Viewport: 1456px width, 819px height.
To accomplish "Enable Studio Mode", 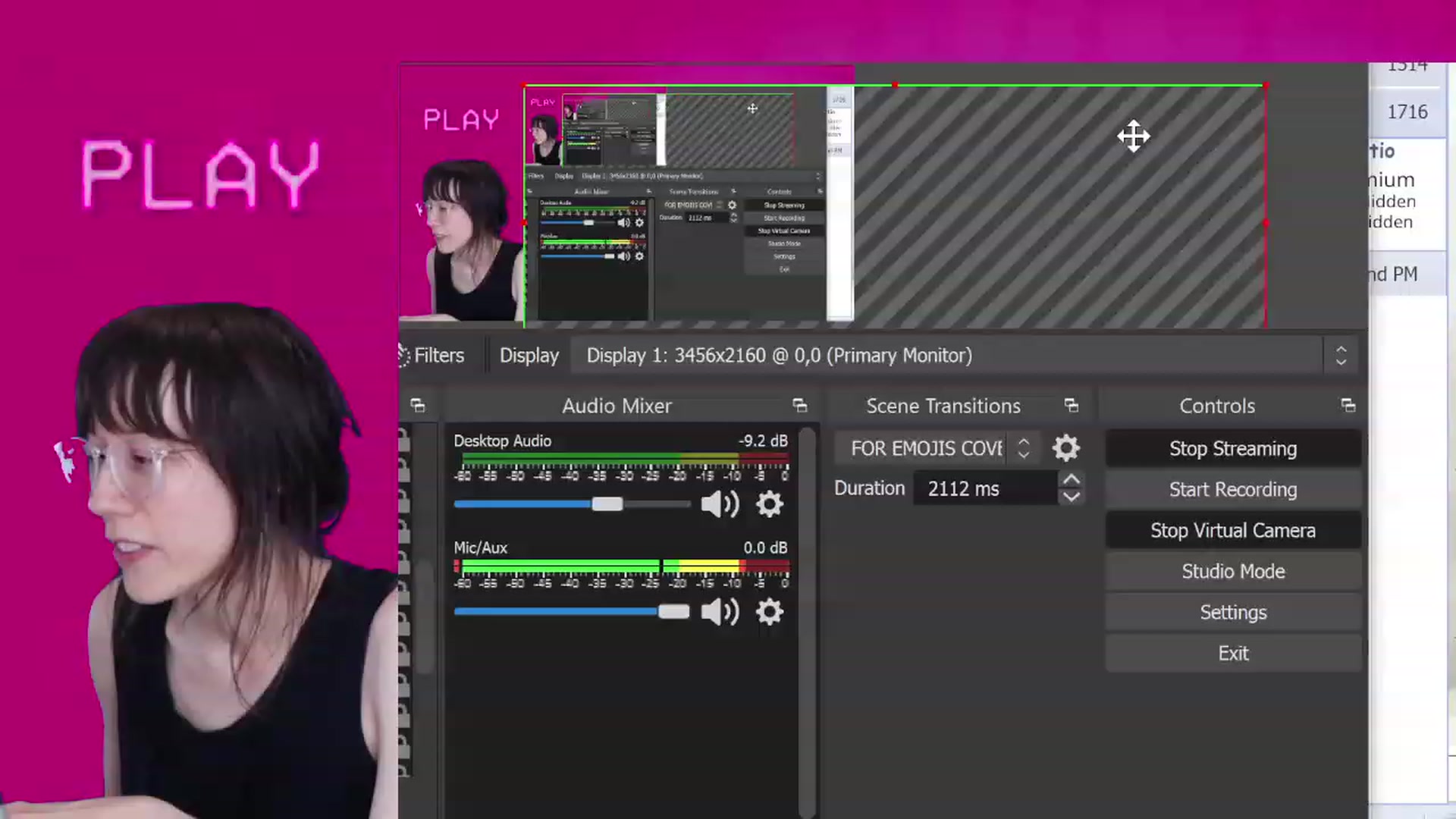I will click(1233, 572).
